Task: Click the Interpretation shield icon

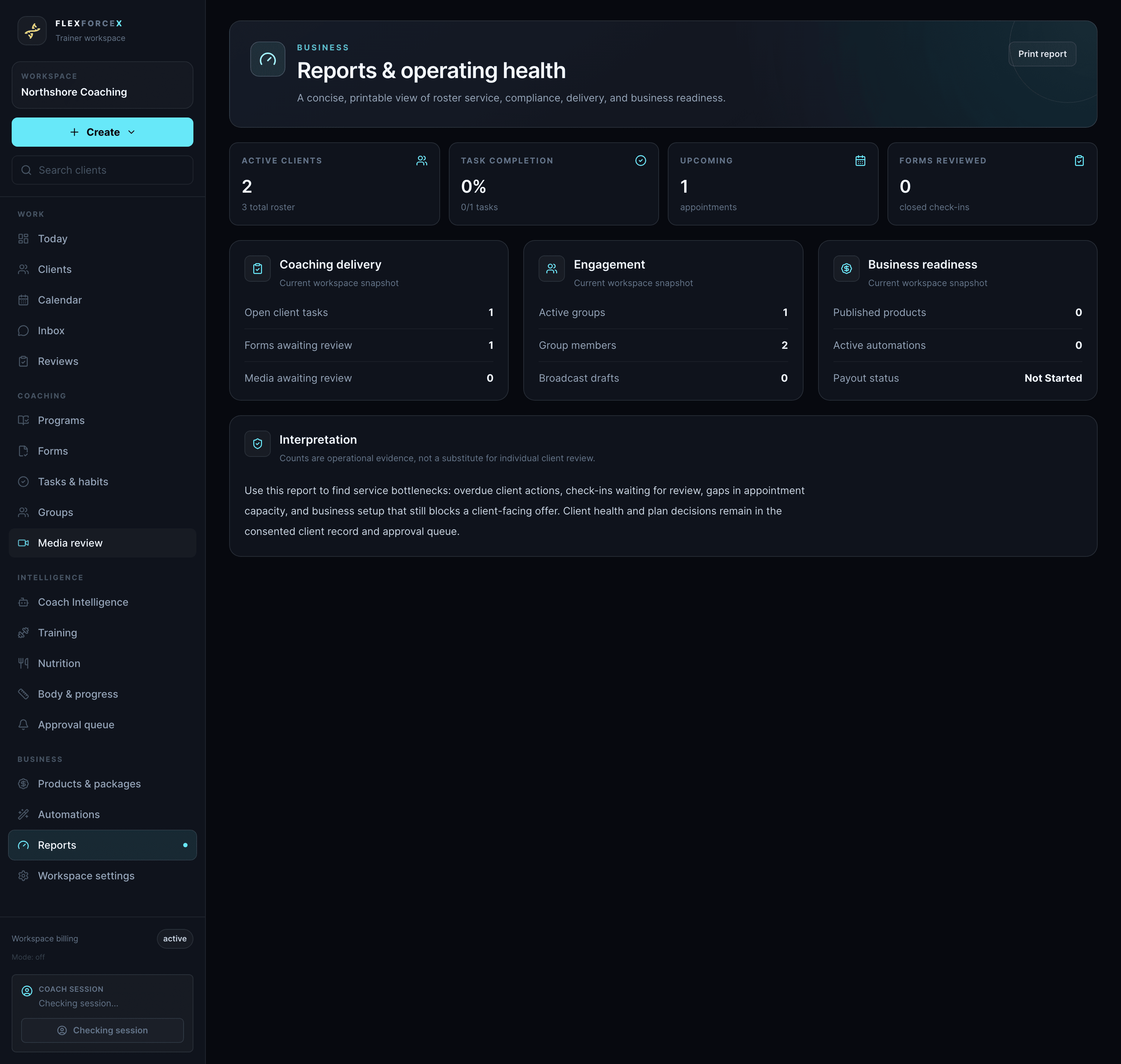Action: click(x=258, y=444)
